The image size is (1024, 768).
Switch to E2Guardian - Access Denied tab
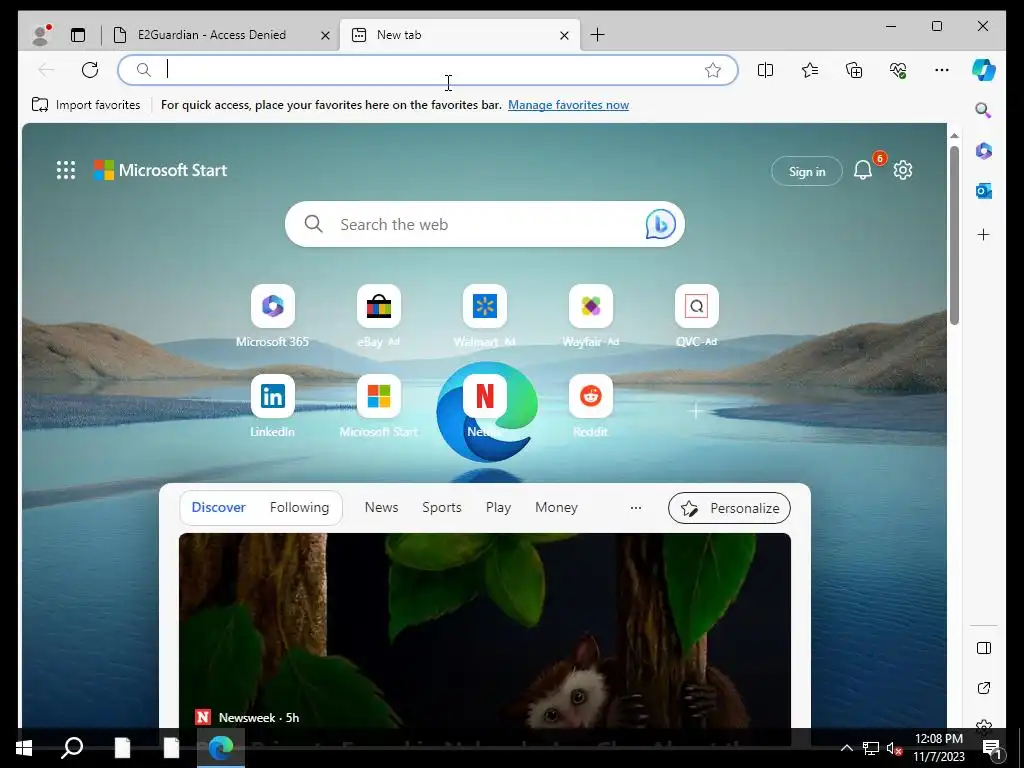tap(211, 35)
